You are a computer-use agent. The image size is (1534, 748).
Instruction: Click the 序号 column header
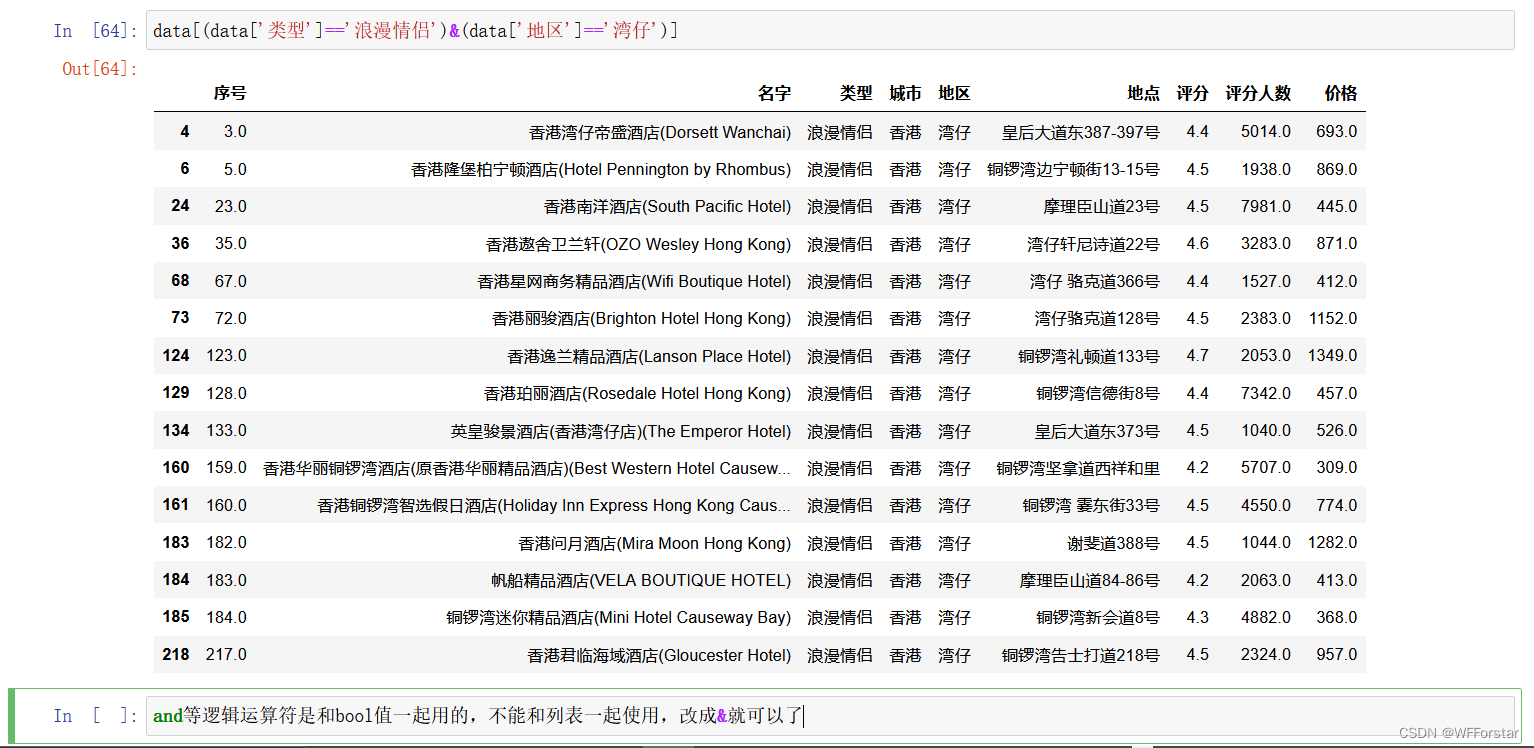pos(229,93)
